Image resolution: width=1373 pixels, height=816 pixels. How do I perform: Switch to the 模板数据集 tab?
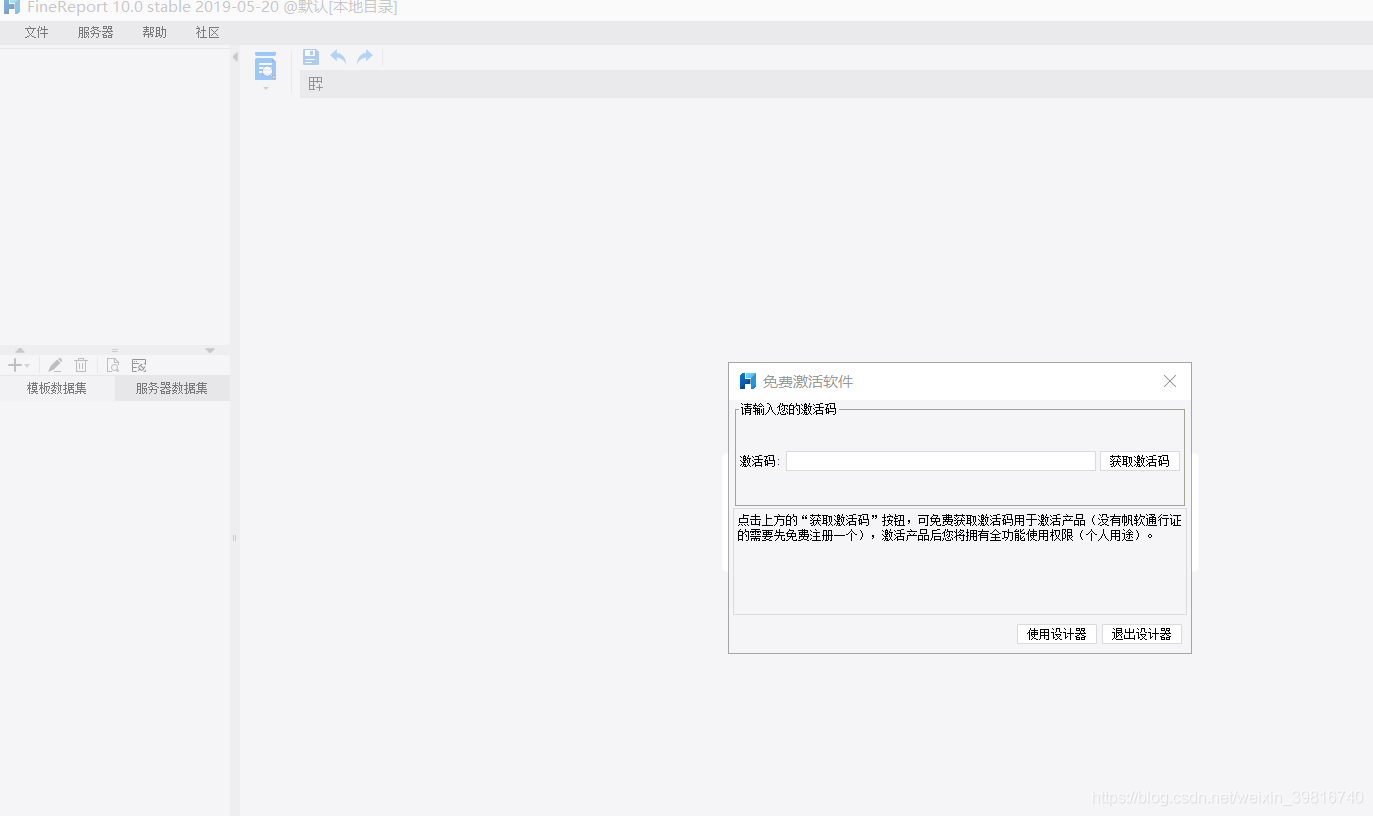coord(57,388)
